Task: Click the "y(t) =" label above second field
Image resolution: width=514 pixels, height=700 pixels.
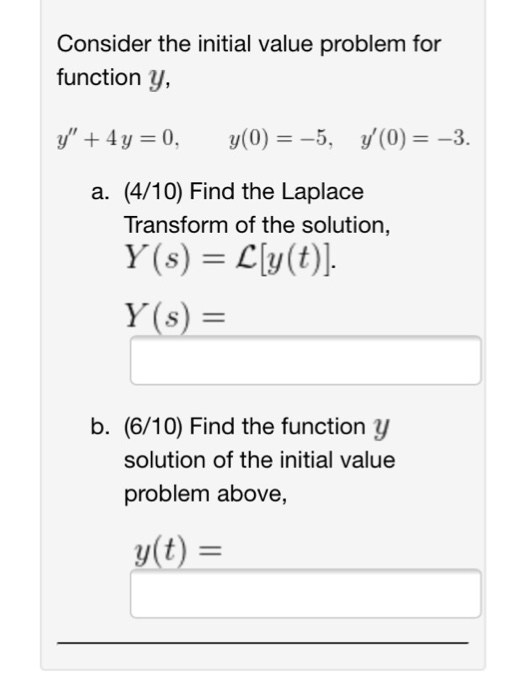Action: (177, 551)
